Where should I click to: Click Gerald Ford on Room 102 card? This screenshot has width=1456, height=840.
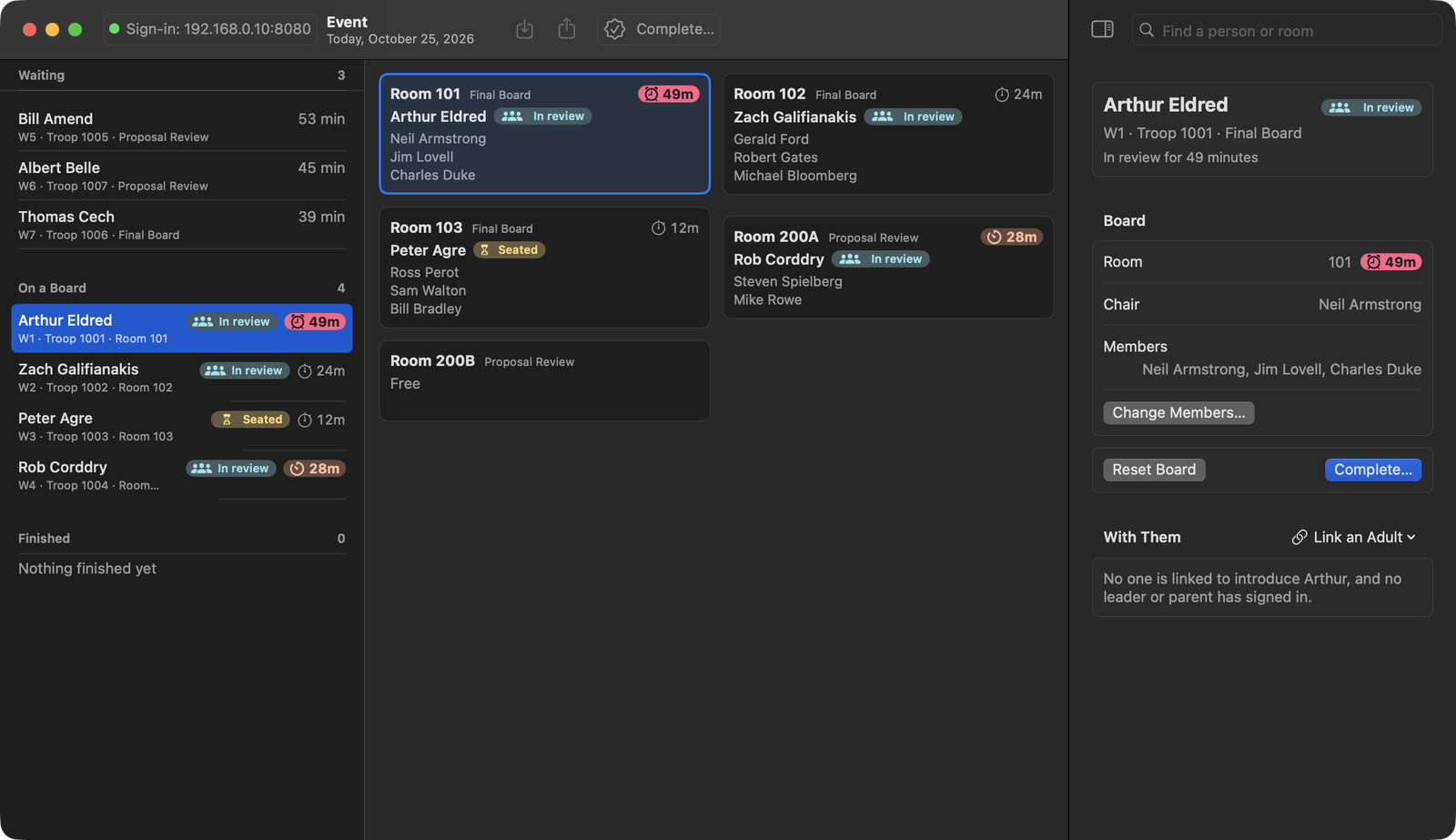click(771, 139)
